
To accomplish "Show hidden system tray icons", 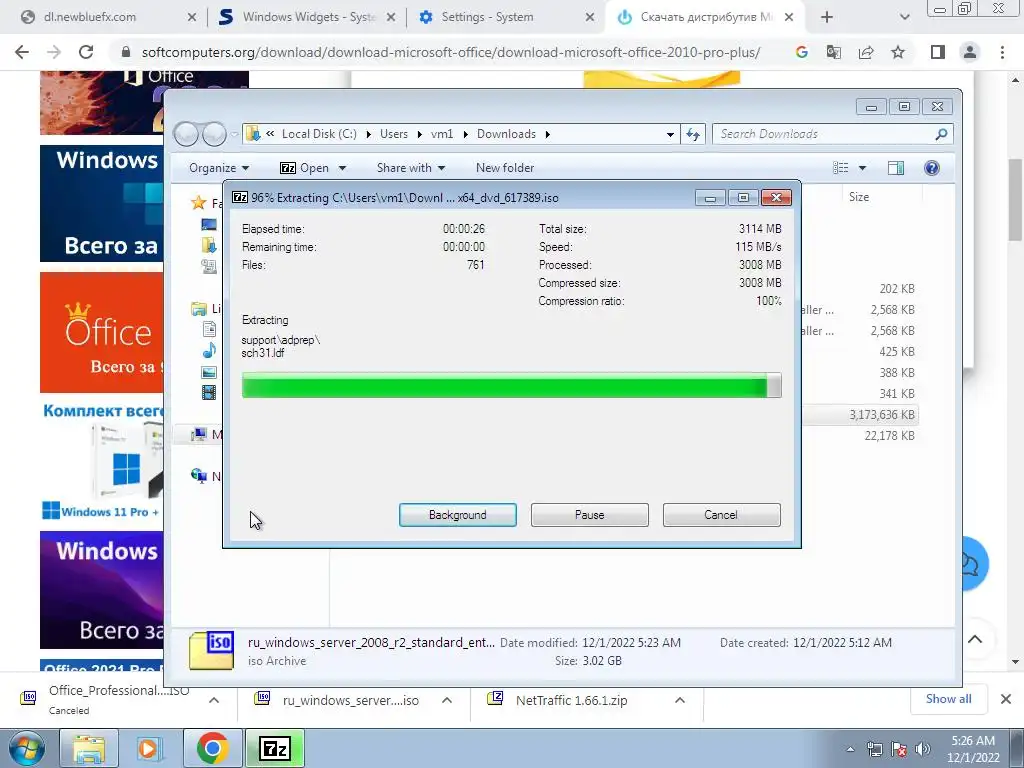I will 850,749.
